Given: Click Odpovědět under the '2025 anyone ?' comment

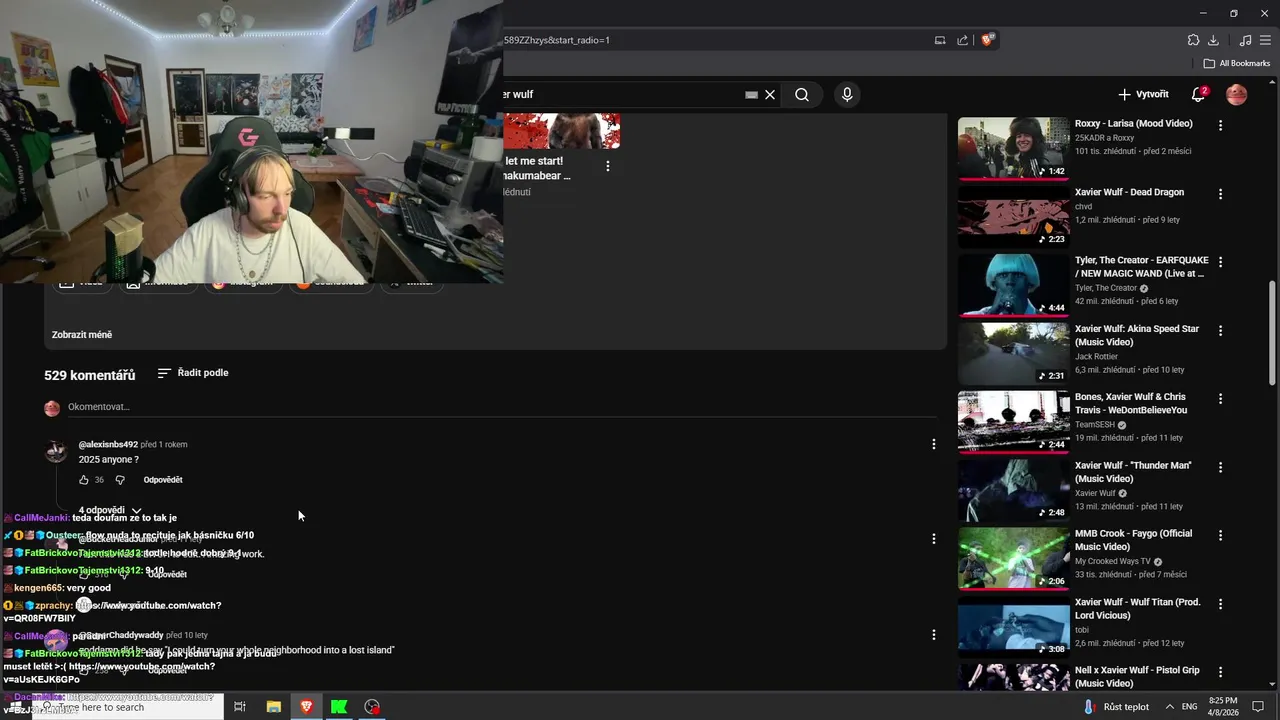Looking at the screenshot, I should pyautogui.click(x=163, y=480).
